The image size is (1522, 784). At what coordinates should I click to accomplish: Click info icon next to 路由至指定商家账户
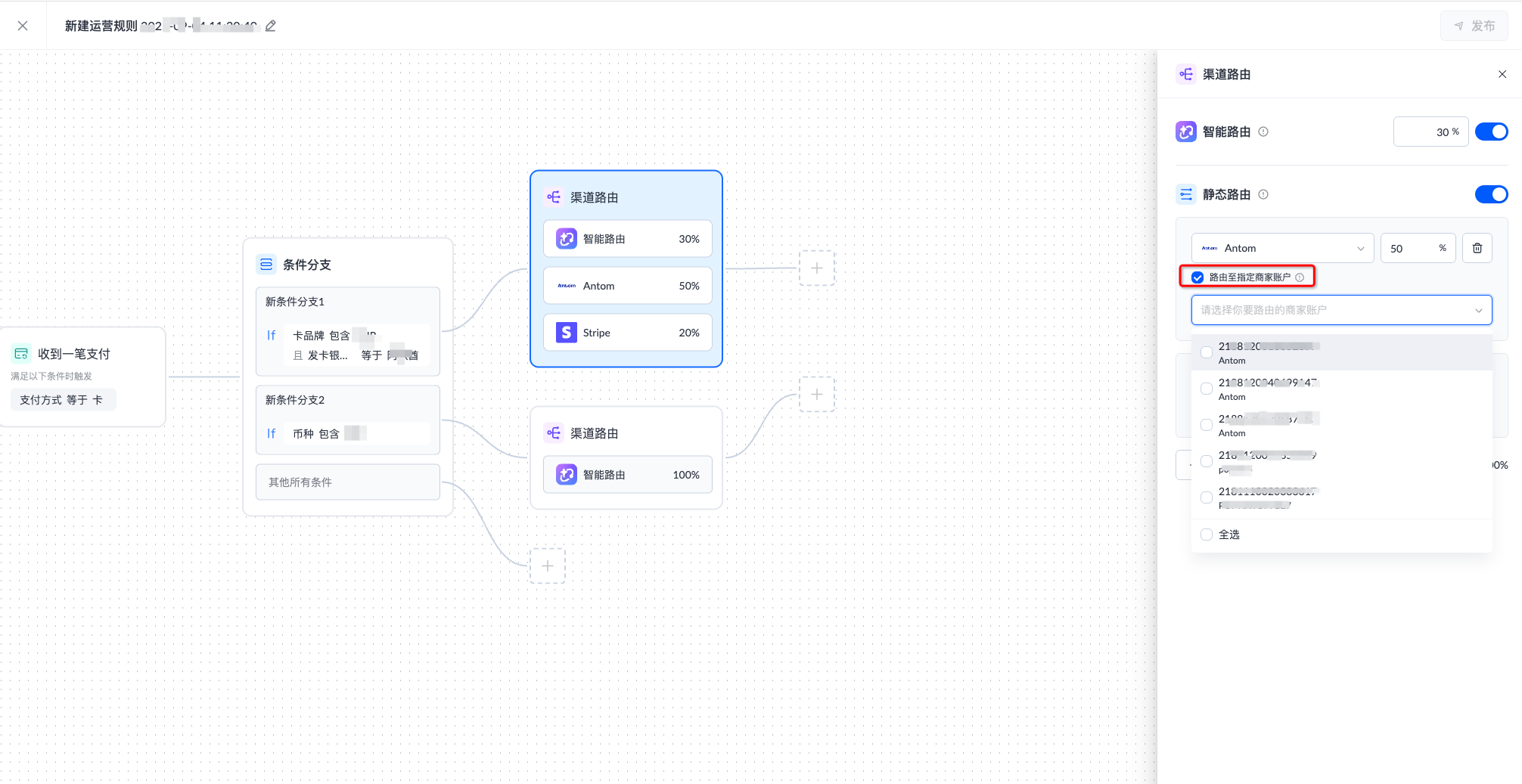coord(1300,277)
